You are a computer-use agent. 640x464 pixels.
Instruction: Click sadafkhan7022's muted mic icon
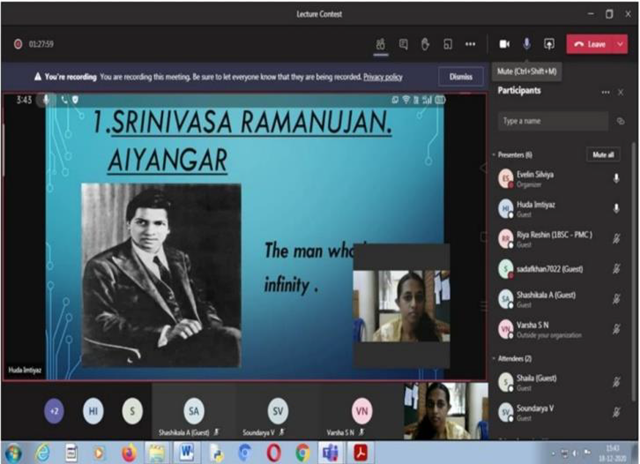tap(616, 269)
